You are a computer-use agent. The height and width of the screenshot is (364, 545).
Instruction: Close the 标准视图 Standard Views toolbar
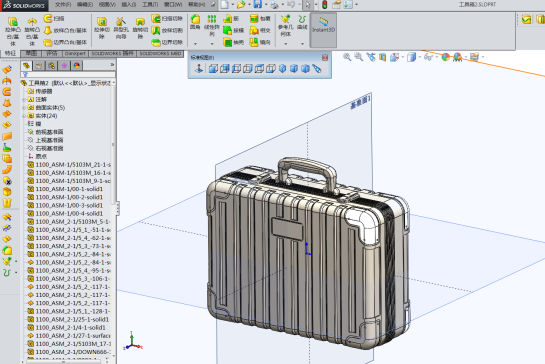[x=325, y=57]
